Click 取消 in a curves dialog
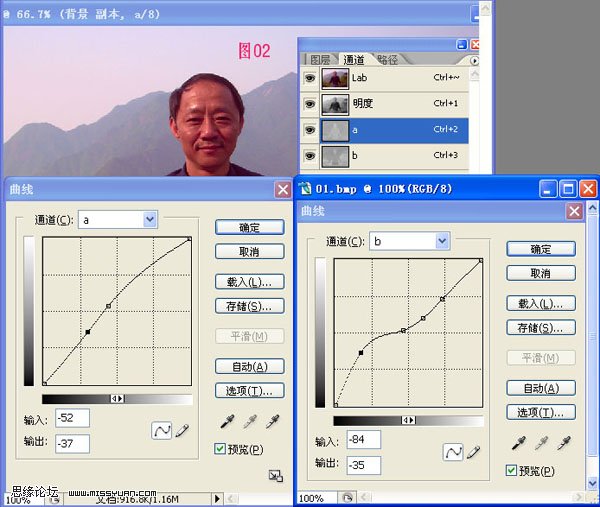This screenshot has width=600, height=507. 249,251
